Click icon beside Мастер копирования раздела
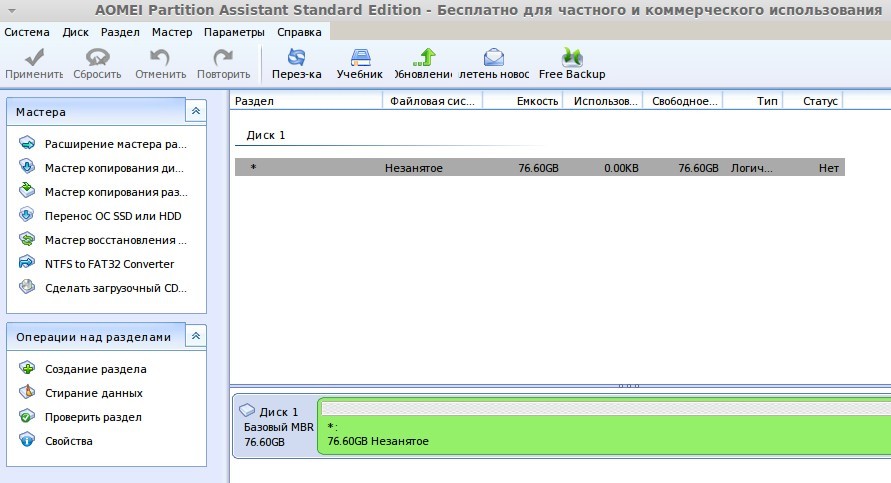This screenshot has width=891, height=483. coord(27,190)
